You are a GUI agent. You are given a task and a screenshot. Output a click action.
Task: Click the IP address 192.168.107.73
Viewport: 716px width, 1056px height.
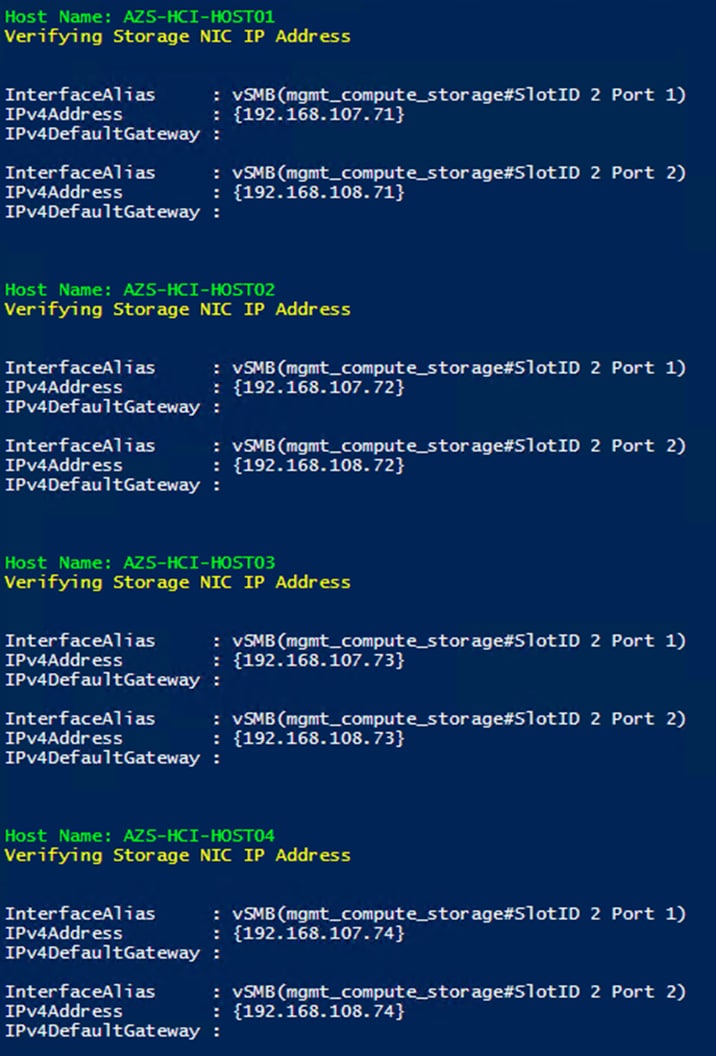(319, 661)
